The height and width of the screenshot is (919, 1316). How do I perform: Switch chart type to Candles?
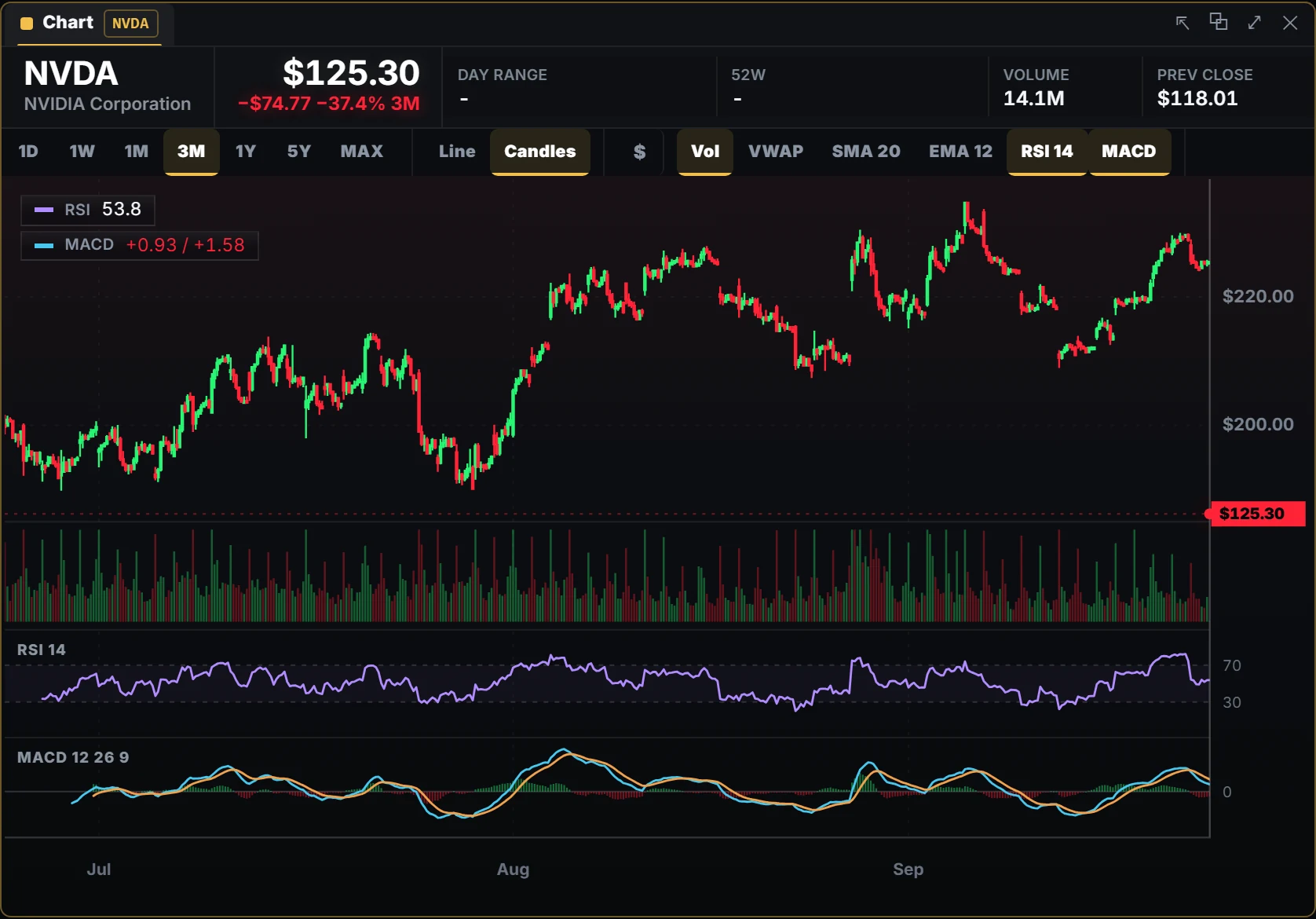(x=539, y=151)
